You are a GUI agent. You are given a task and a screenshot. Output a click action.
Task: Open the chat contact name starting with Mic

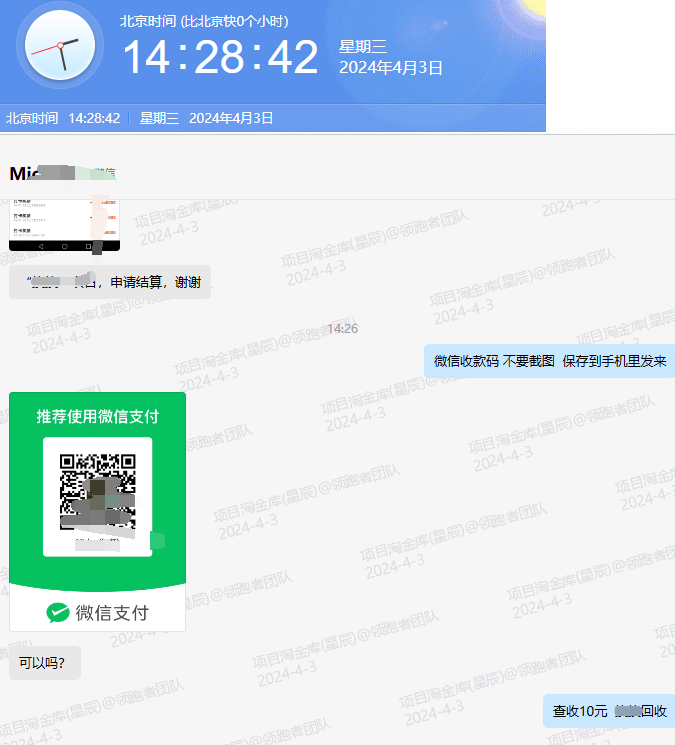63,173
